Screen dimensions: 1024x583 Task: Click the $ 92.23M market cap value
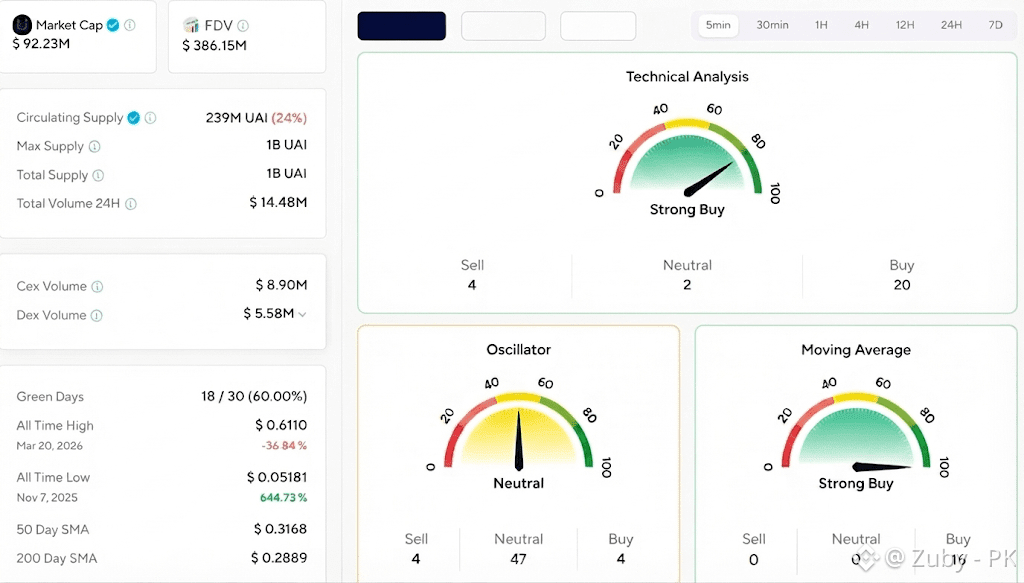41,44
